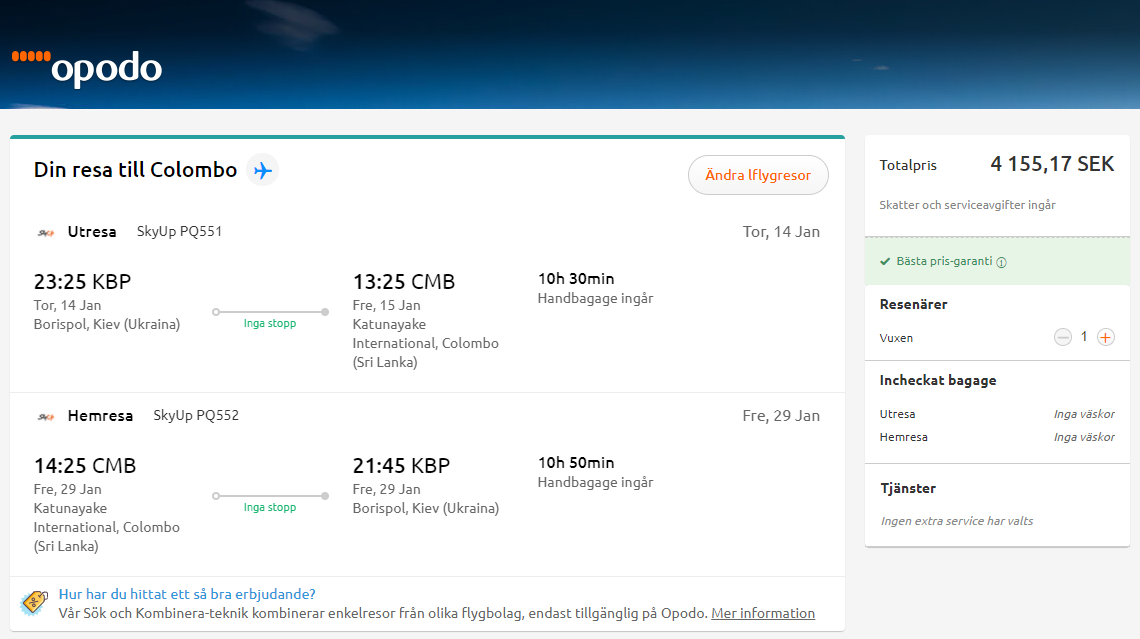1140x639 pixels.
Task: Click Skatter och serviceavgifter ingår note
Action: tap(967, 205)
